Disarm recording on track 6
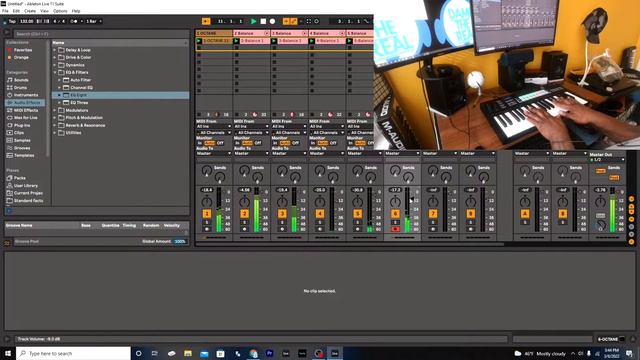Screen dimensions: 640x360 [x=395, y=229]
